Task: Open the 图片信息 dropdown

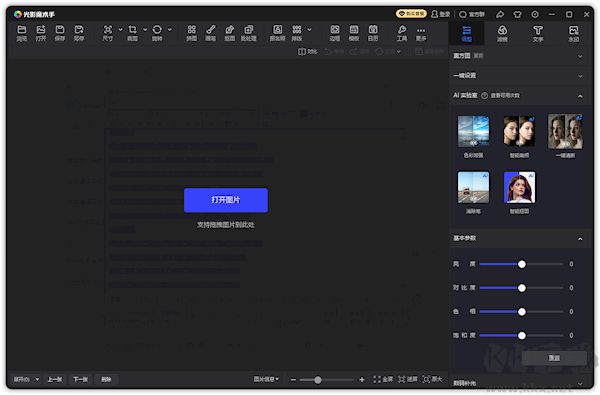Action: pyautogui.click(x=266, y=379)
